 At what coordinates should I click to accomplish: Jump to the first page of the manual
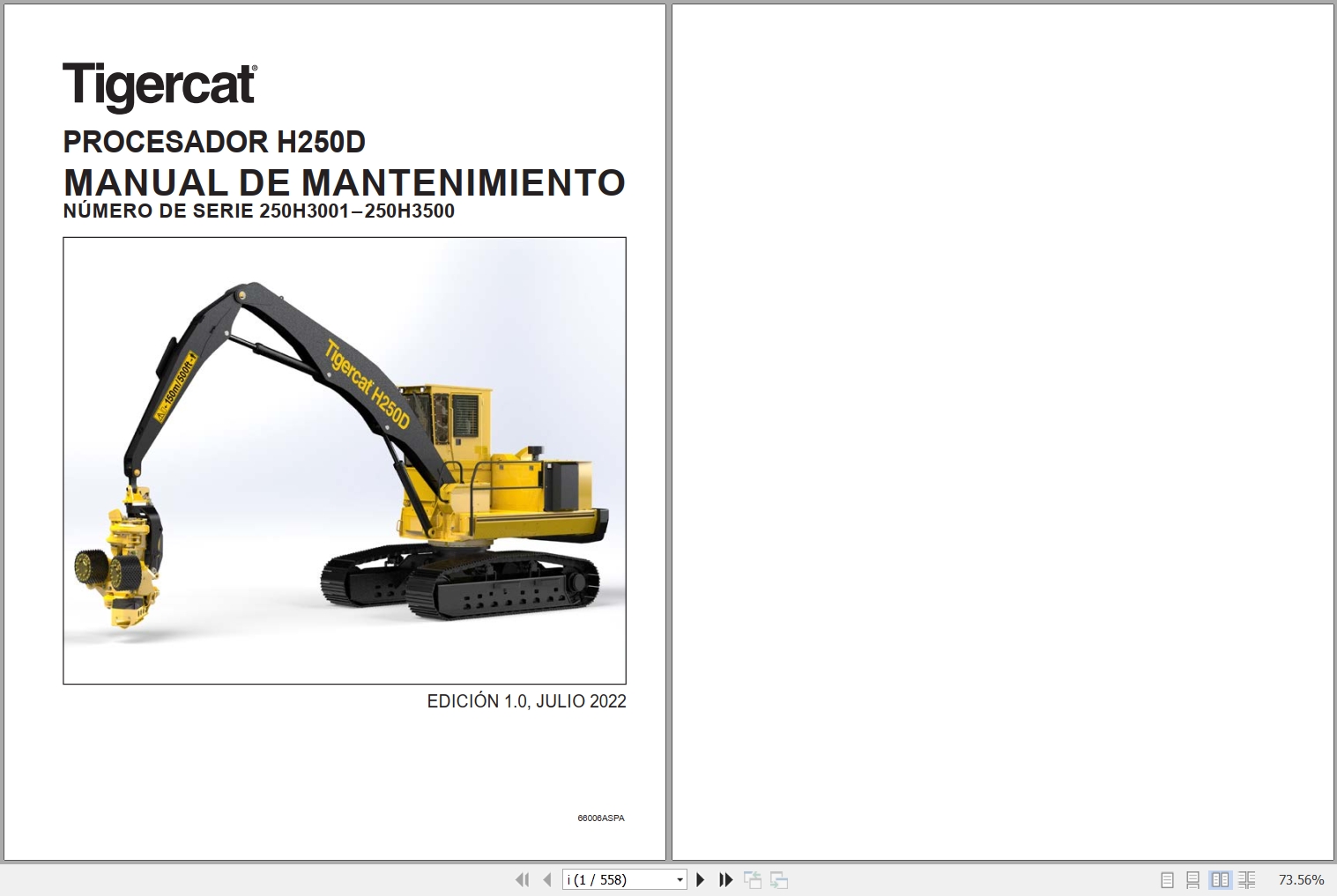522,879
